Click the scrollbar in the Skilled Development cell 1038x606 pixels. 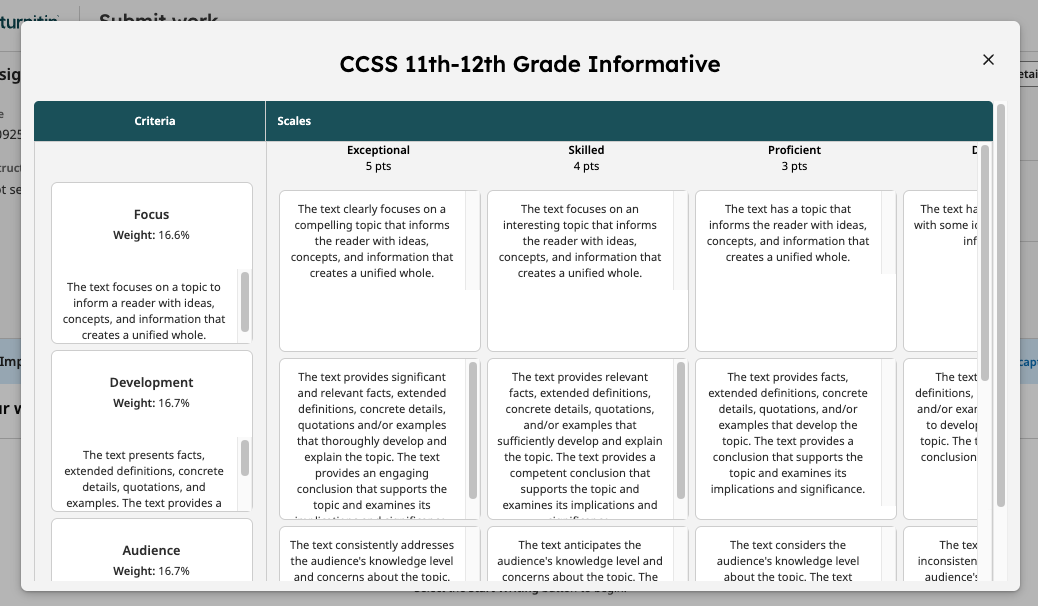click(681, 430)
